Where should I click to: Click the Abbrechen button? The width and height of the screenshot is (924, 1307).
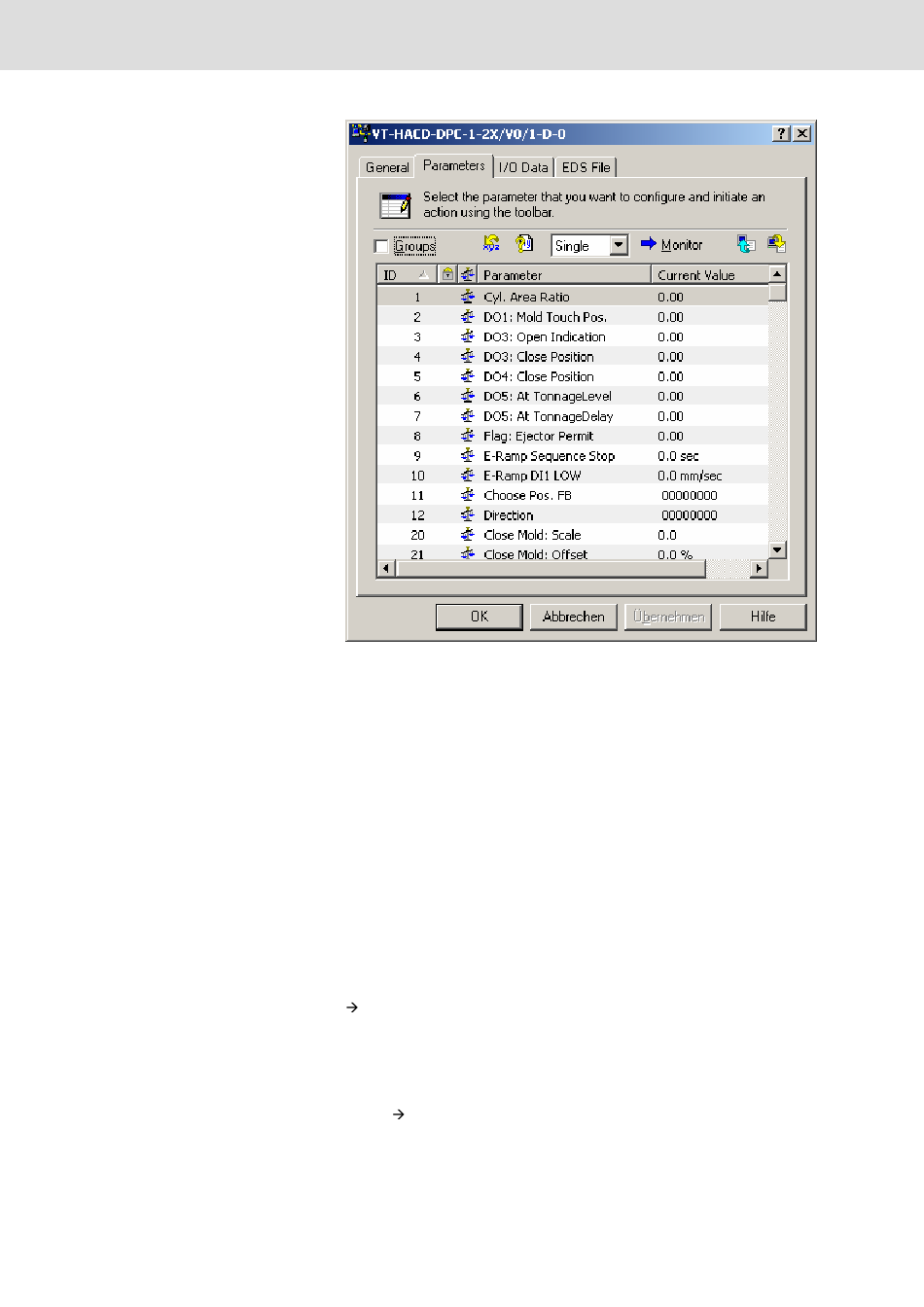pyautogui.click(x=573, y=617)
